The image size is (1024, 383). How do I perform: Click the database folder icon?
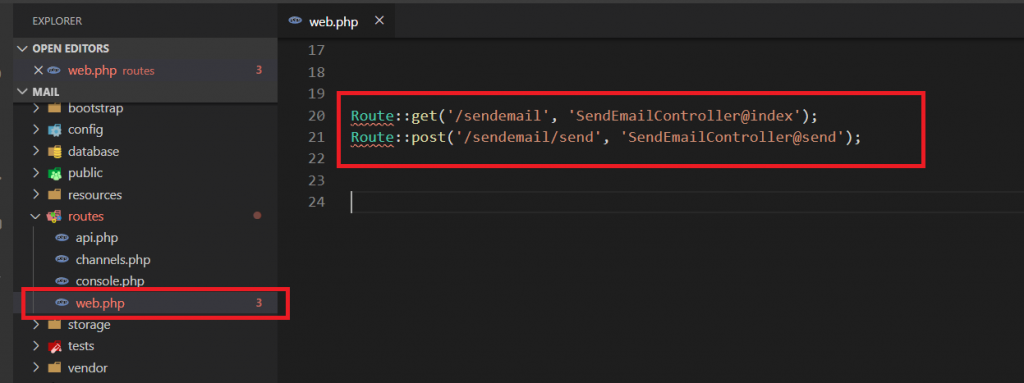(55, 152)
